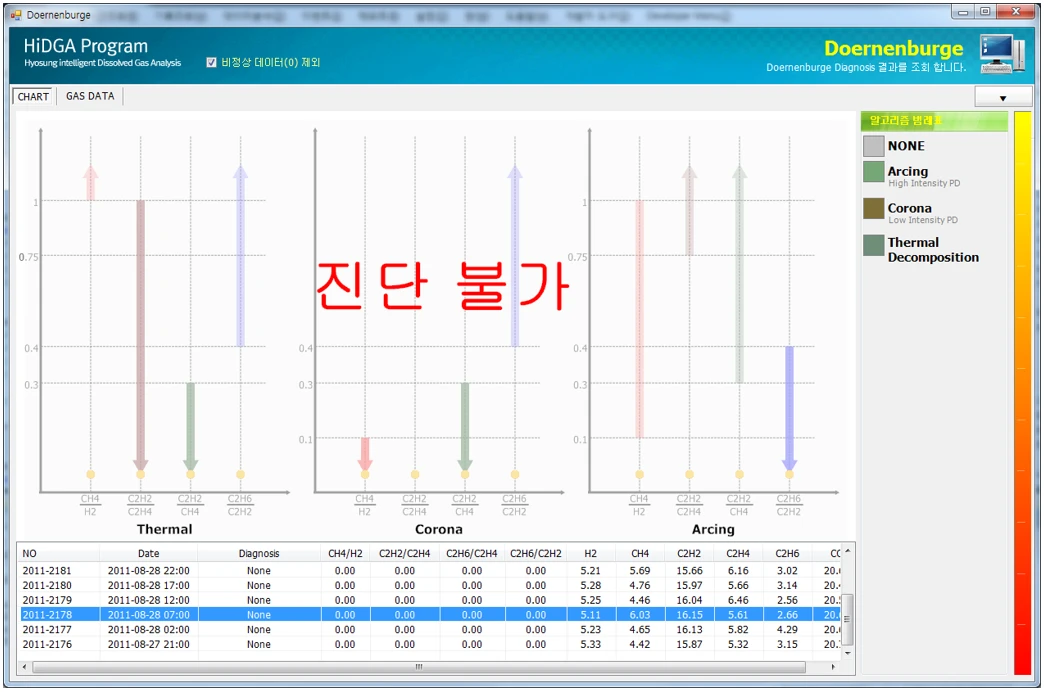Click the brown Corona legend swatch
1044x692 pixels.
coord(874,208)
